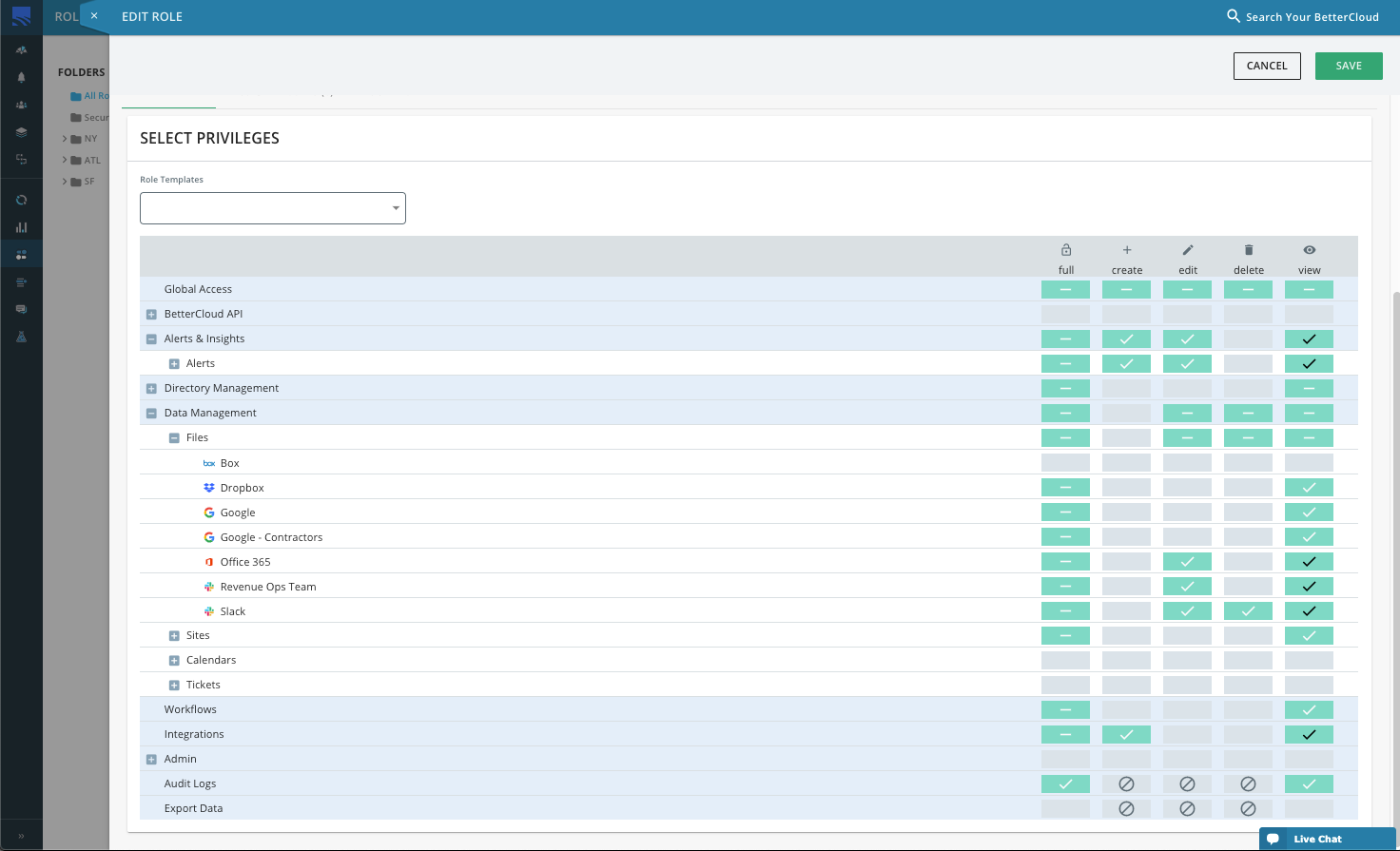
Task: Click the Dropbox icon next to Dropbox
Action: coord(208,487)
